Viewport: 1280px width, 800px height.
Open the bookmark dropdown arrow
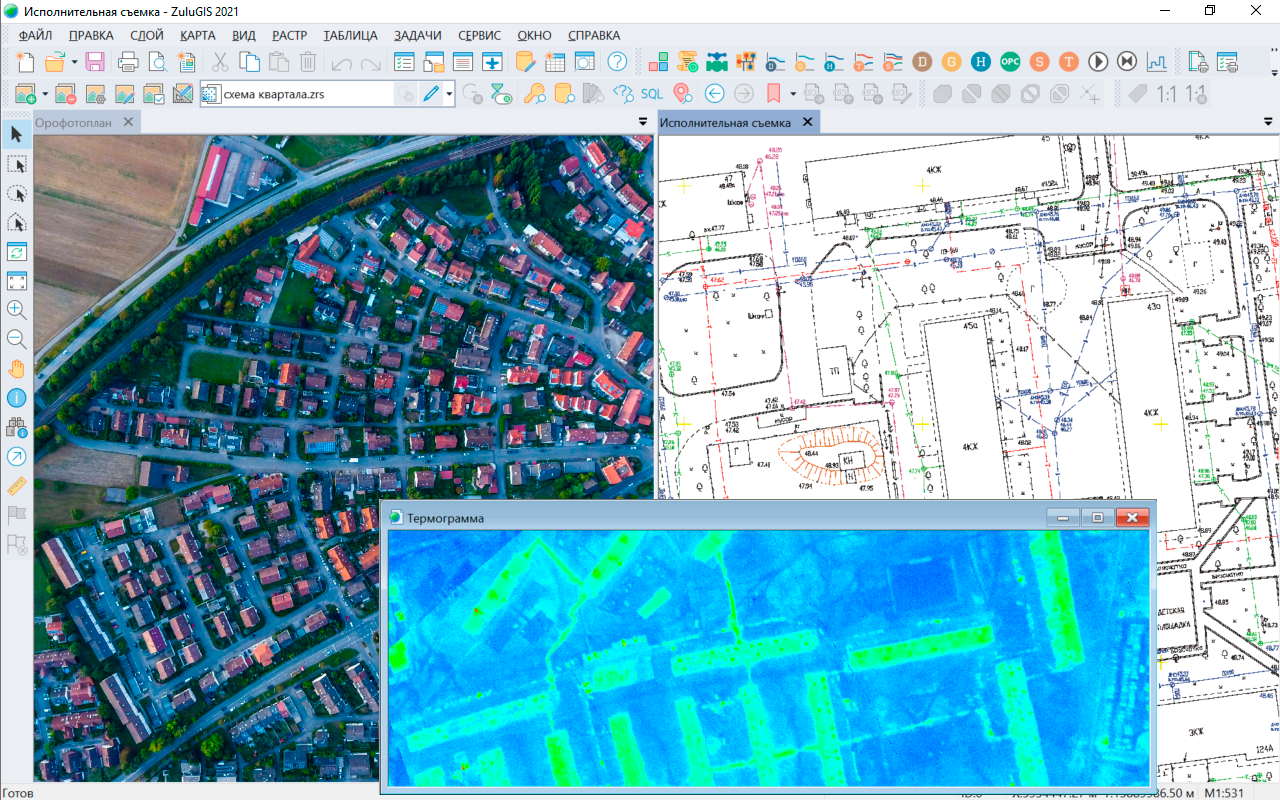(x=793, y=94)
